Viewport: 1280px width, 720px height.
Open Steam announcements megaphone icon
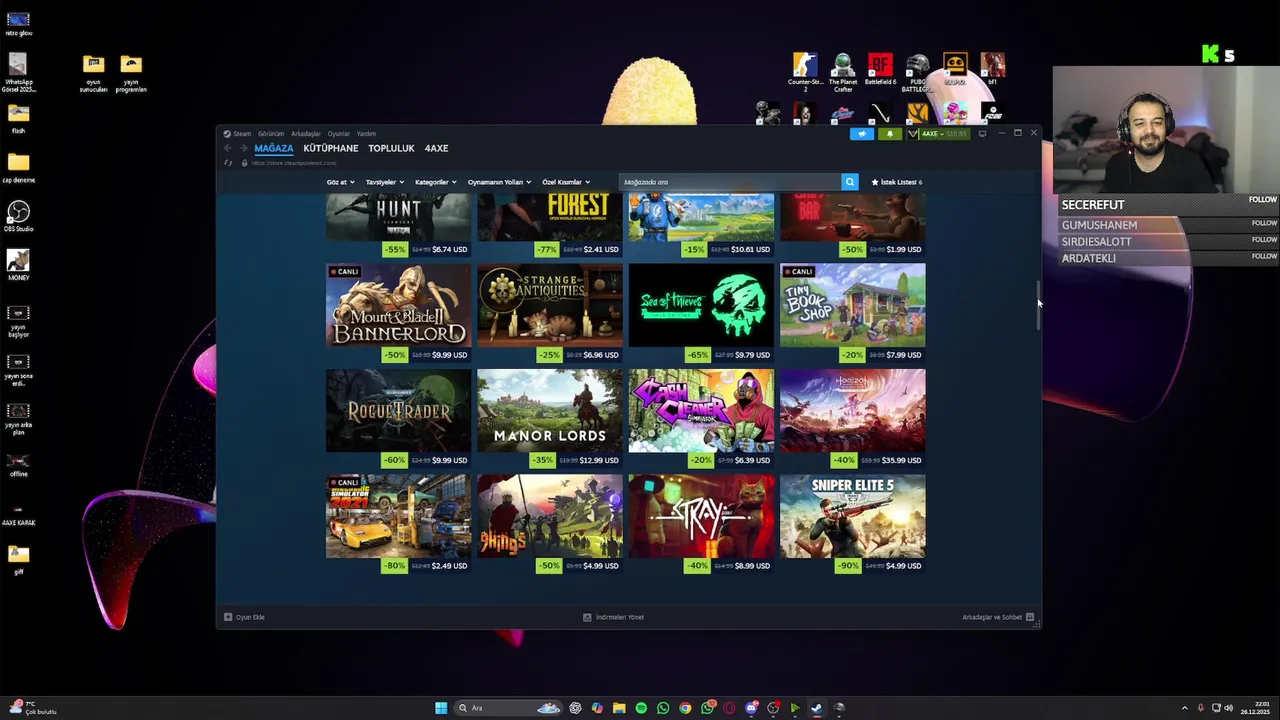tap(862, 134)
